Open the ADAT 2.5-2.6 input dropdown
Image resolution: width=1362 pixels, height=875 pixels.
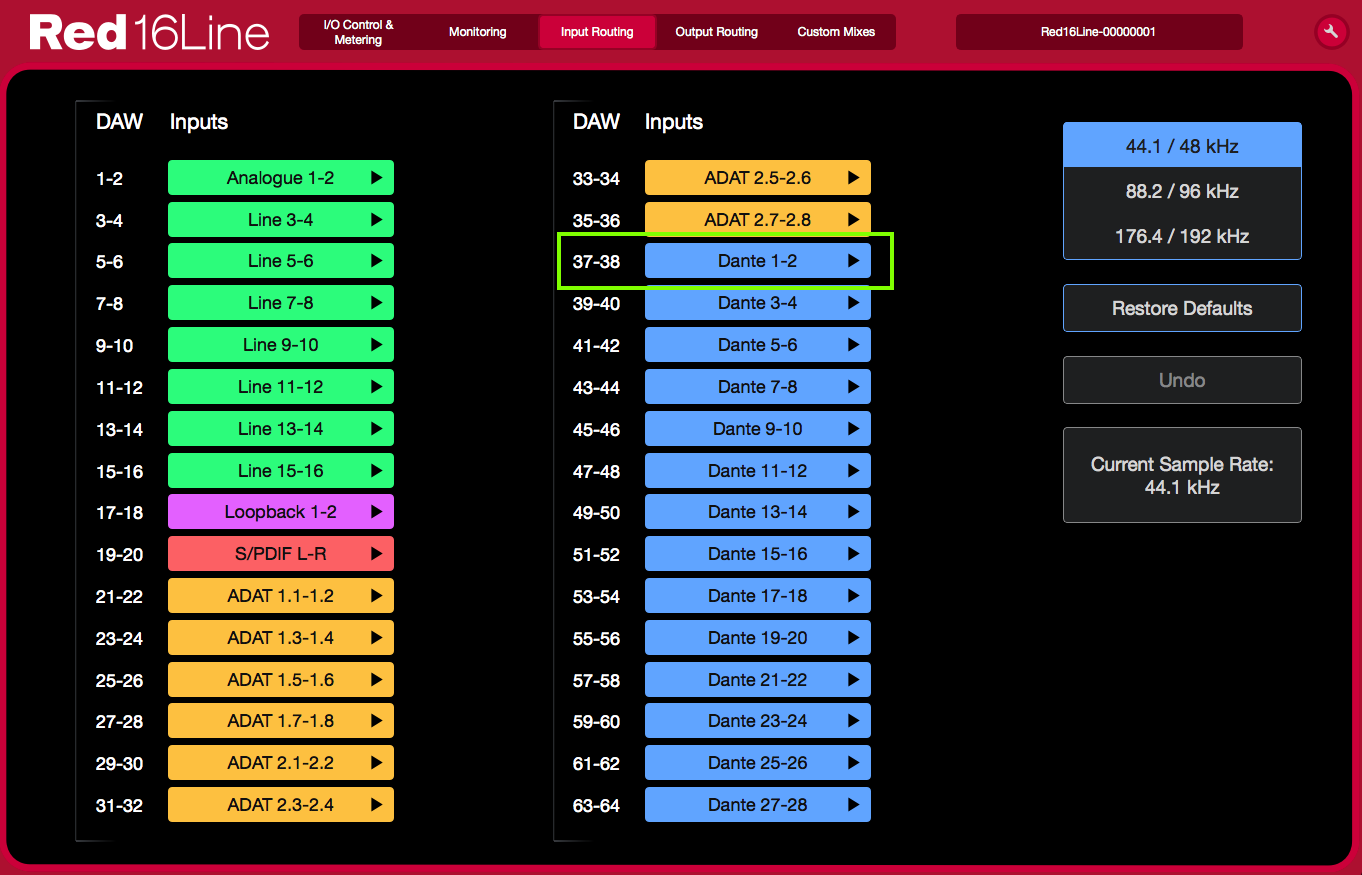click(x=758, y=178)
